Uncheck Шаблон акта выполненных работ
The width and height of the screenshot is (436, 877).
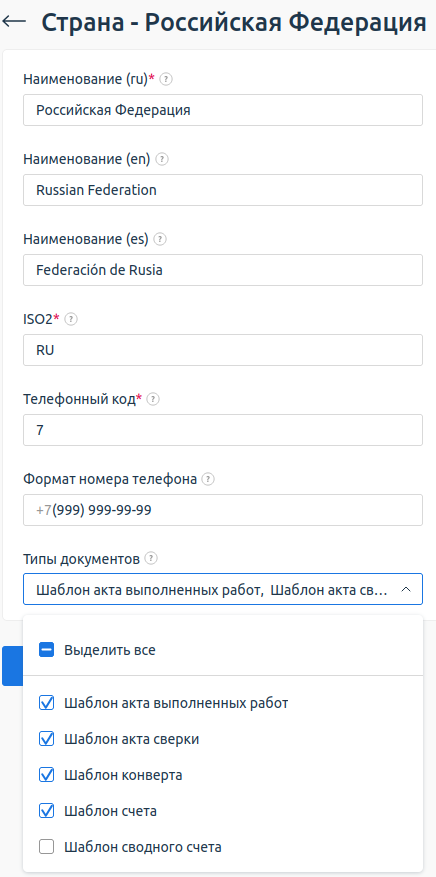click(x=46, y=703)
